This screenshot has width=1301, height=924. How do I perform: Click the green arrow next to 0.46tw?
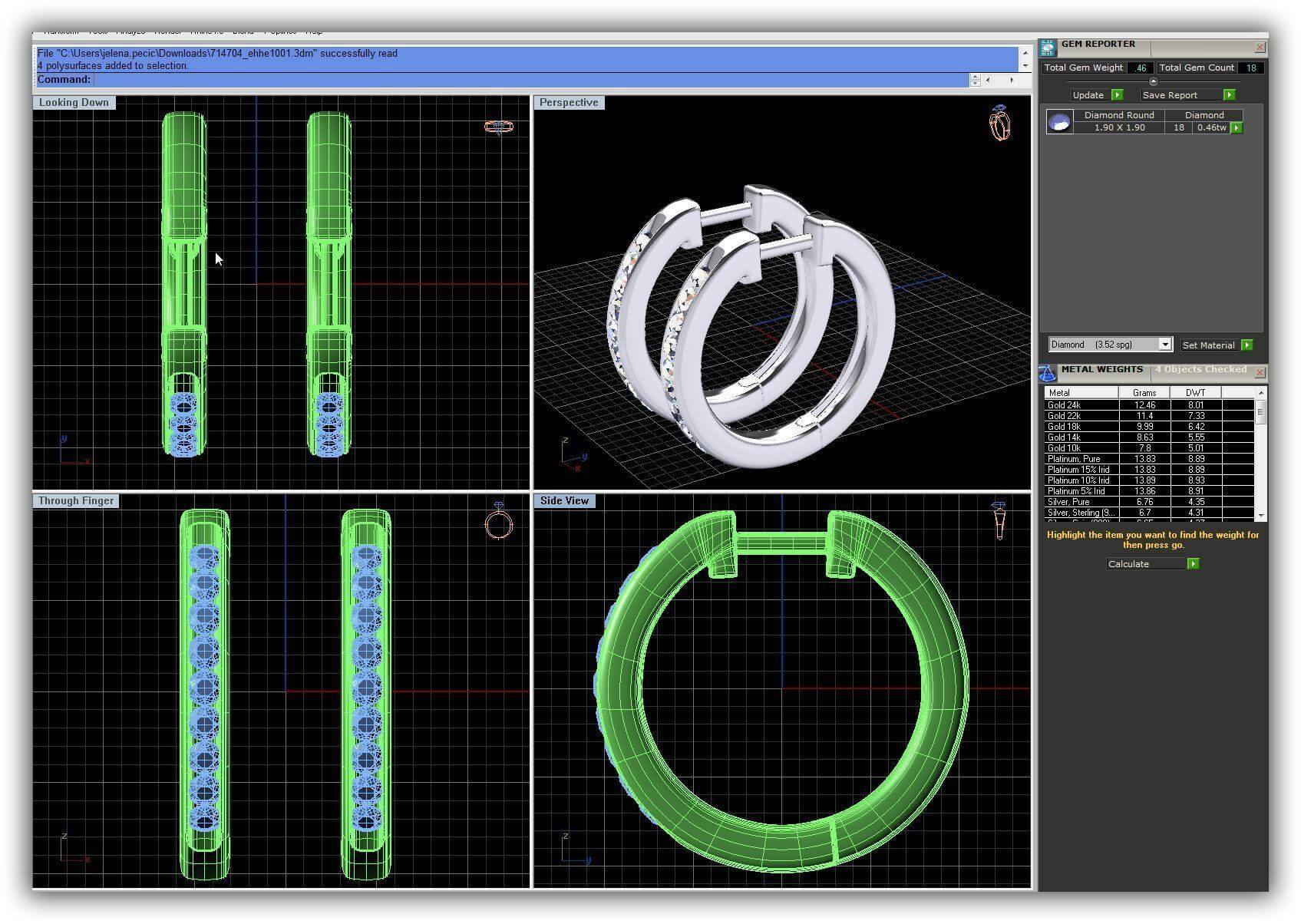(1237, 128)
